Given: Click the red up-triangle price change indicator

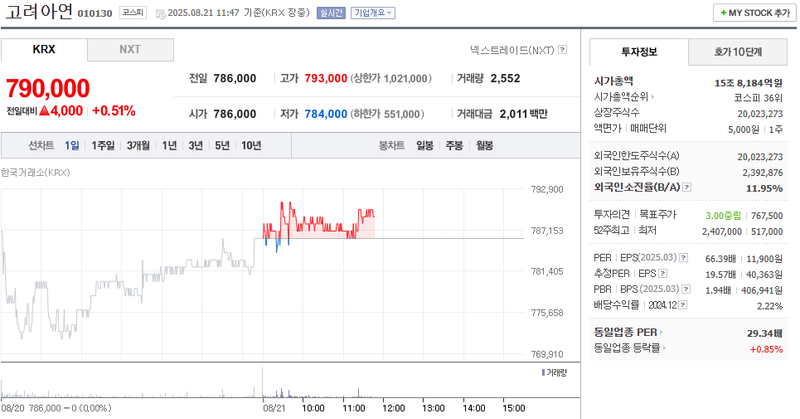Looking at the screenshot, I should pyautogui.click(x=44, y=111).
